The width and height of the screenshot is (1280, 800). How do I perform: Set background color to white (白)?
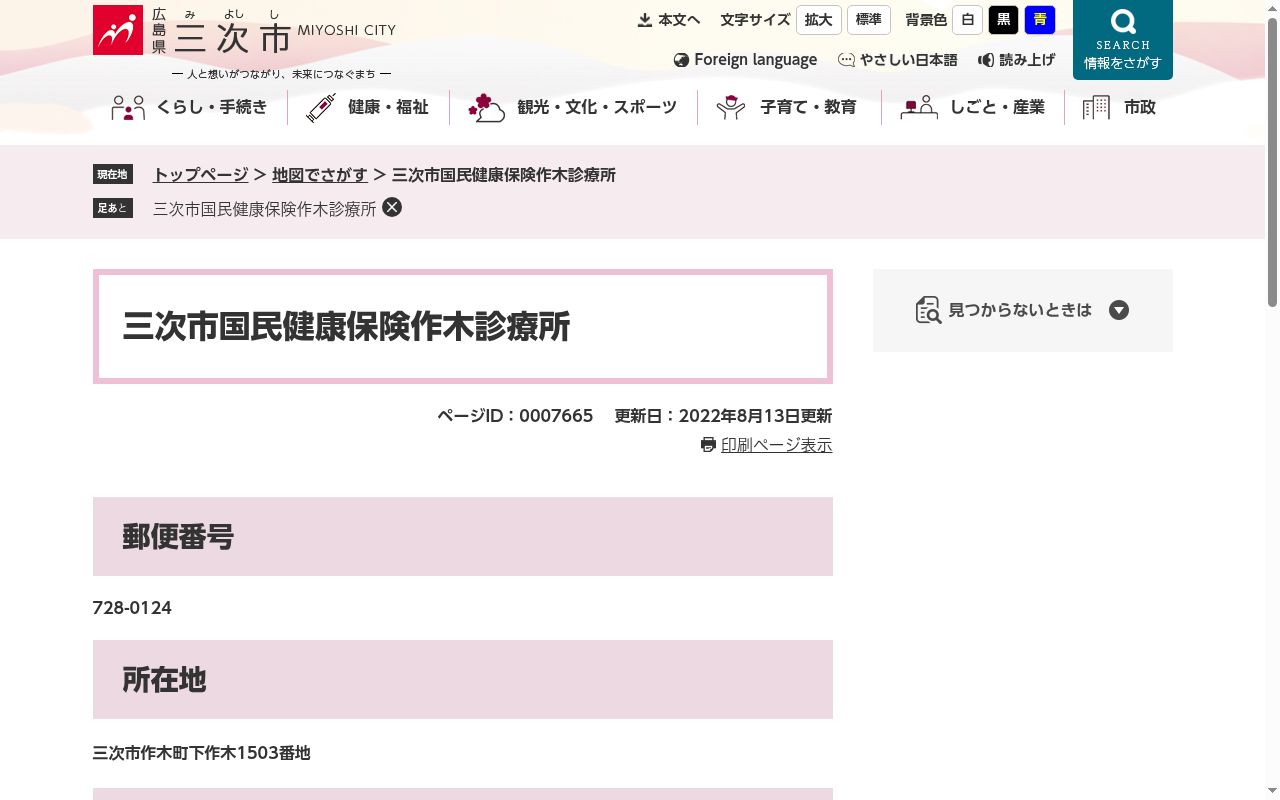(x=968, y=20)
